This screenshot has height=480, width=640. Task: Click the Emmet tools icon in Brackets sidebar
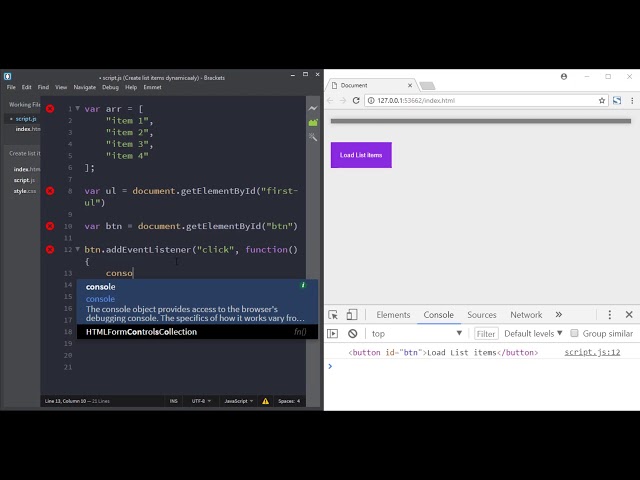pyautogui.click(x=313, y=137)
